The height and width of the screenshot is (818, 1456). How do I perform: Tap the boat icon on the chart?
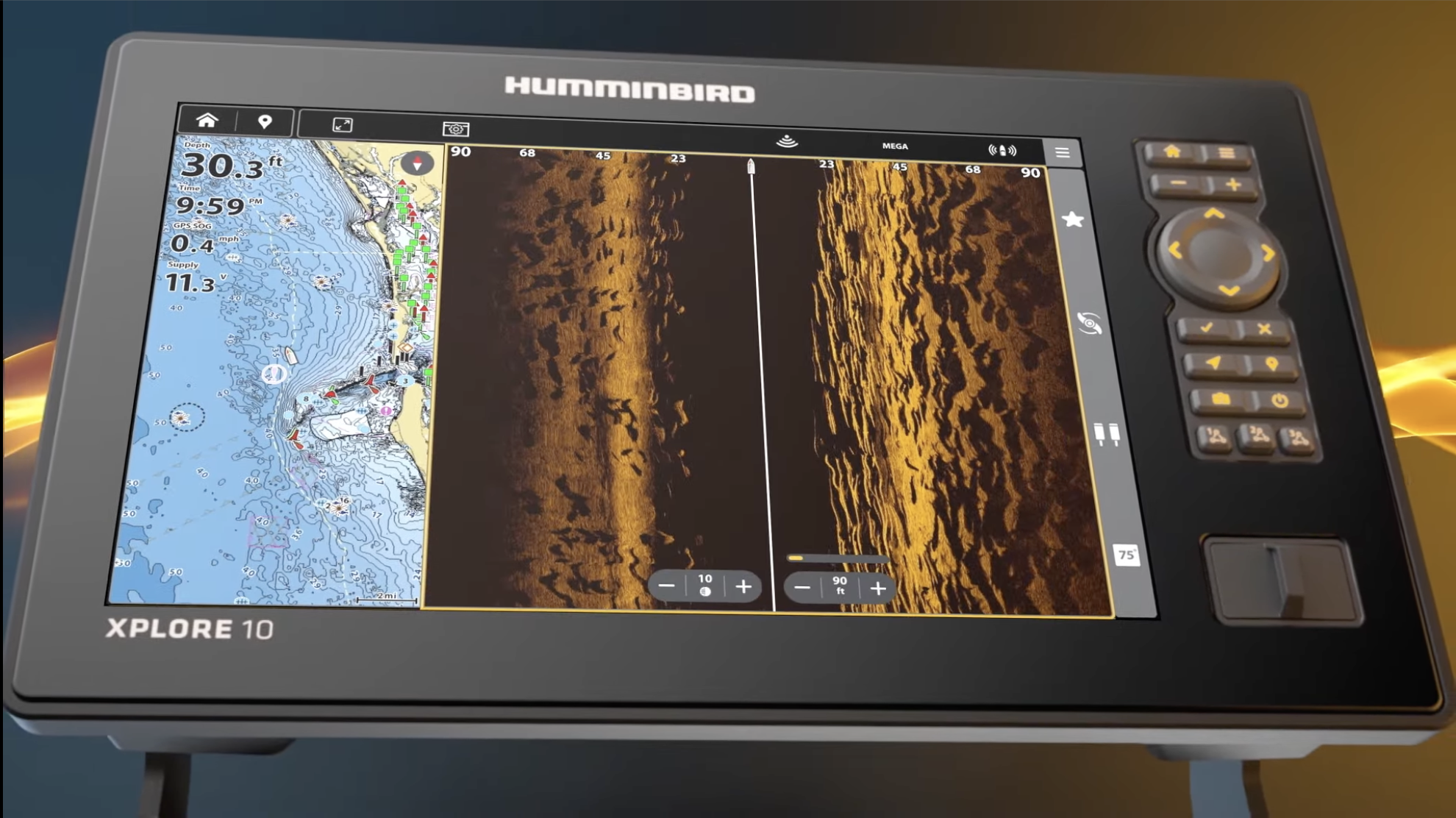coord(291,356)
